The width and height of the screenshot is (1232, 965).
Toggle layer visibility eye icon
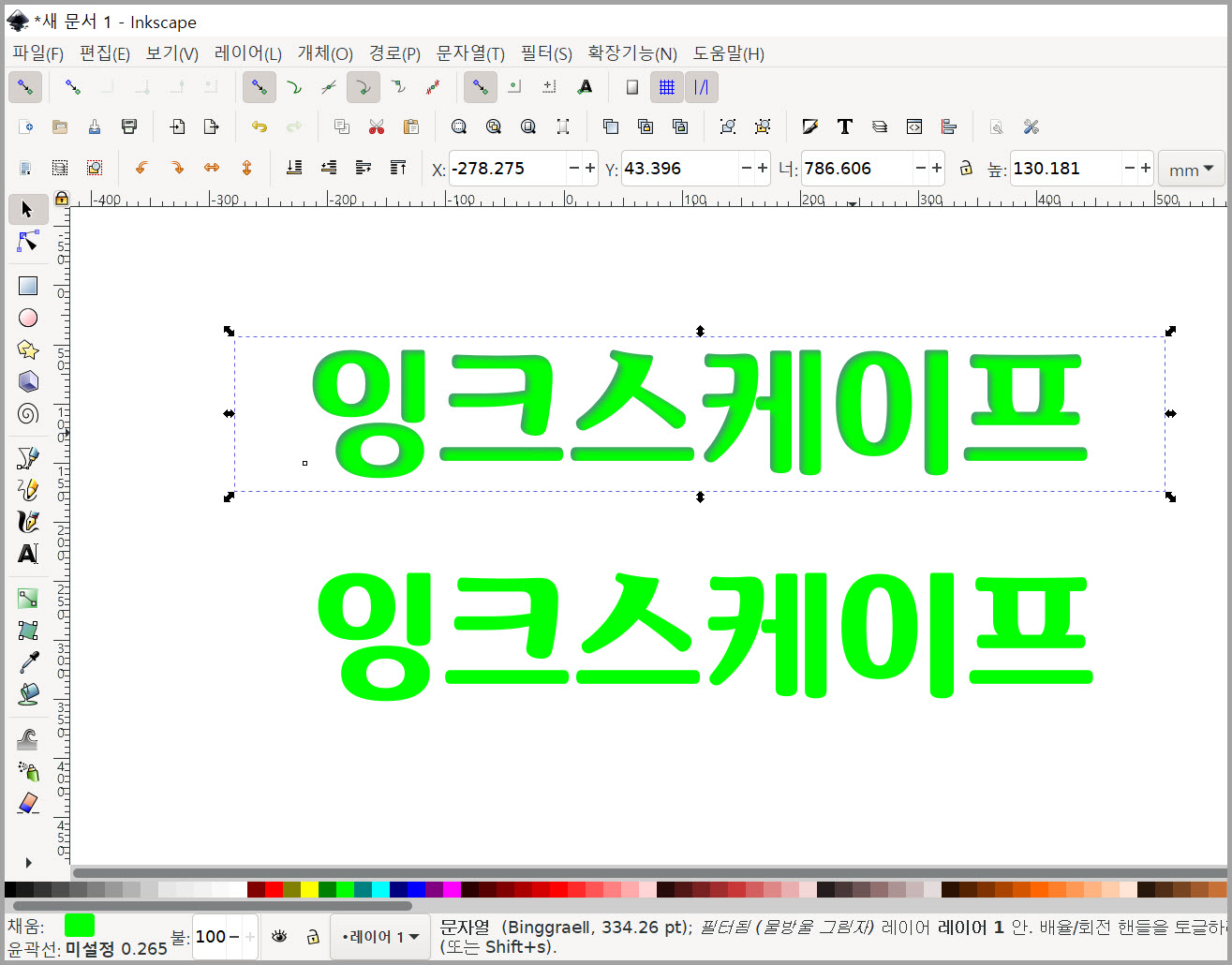[x=279, y=936]
